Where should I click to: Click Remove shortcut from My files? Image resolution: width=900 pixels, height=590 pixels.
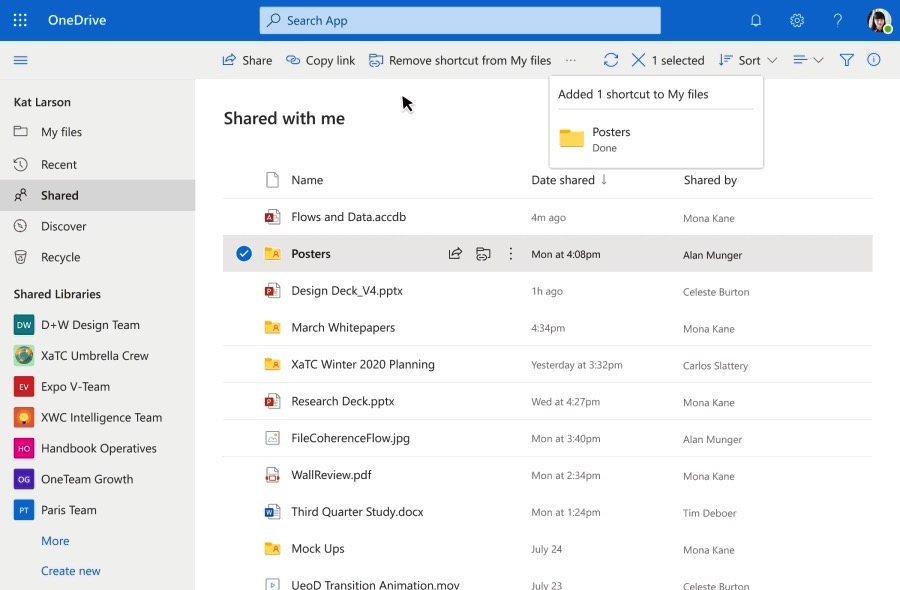(462, 60)
